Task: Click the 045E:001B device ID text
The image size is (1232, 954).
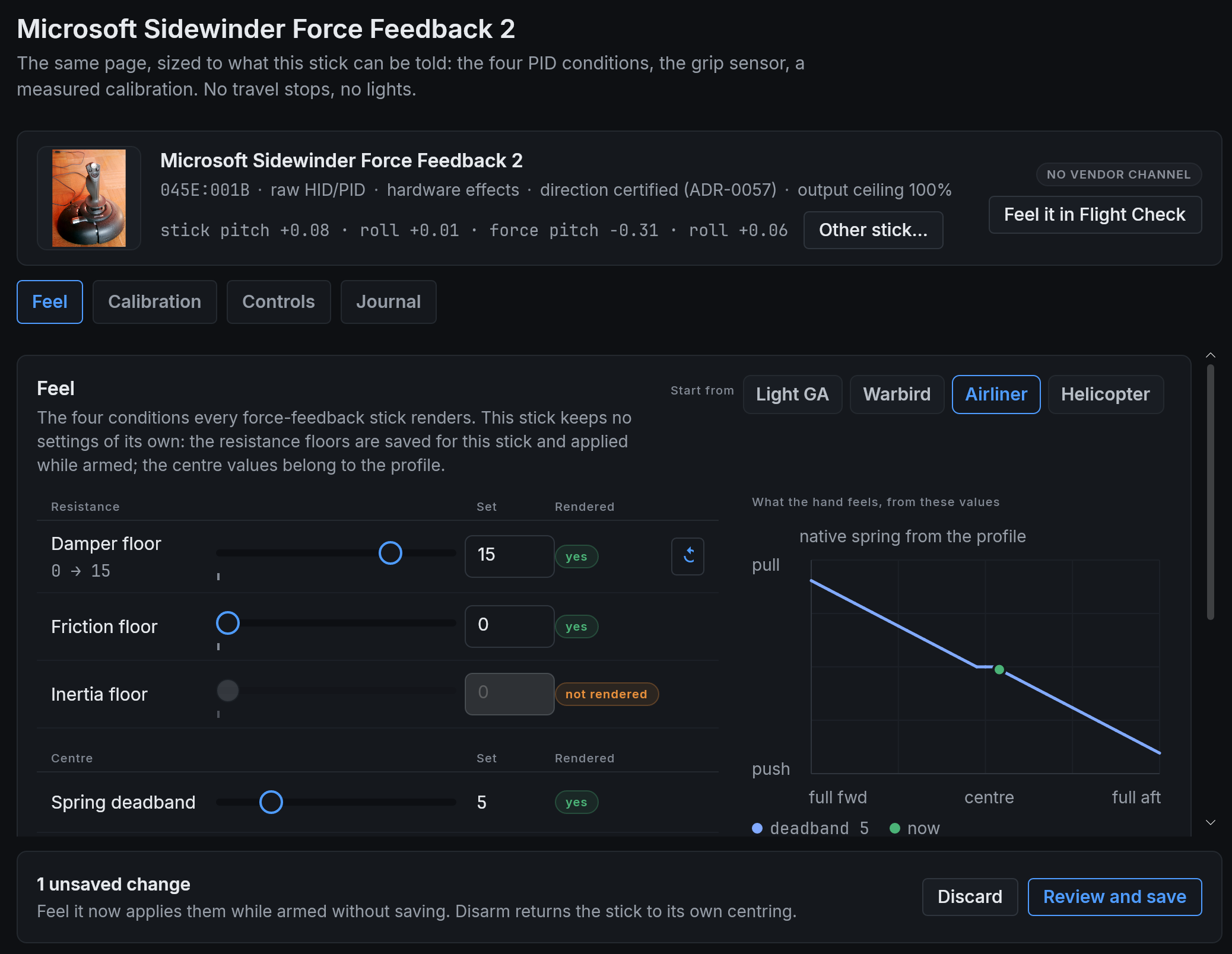Action: click(x=205, y=190)
